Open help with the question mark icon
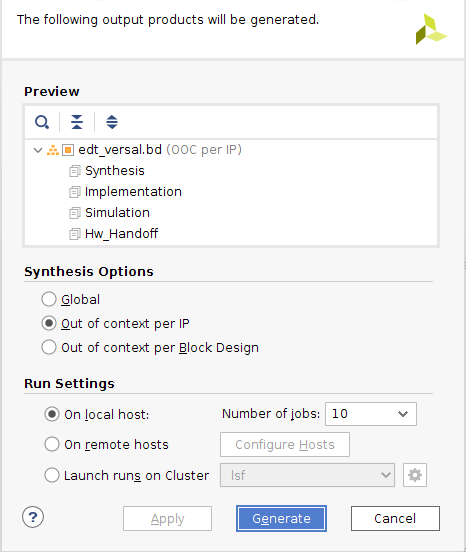The height and width of the screenshot is (552, 466). 33,517
